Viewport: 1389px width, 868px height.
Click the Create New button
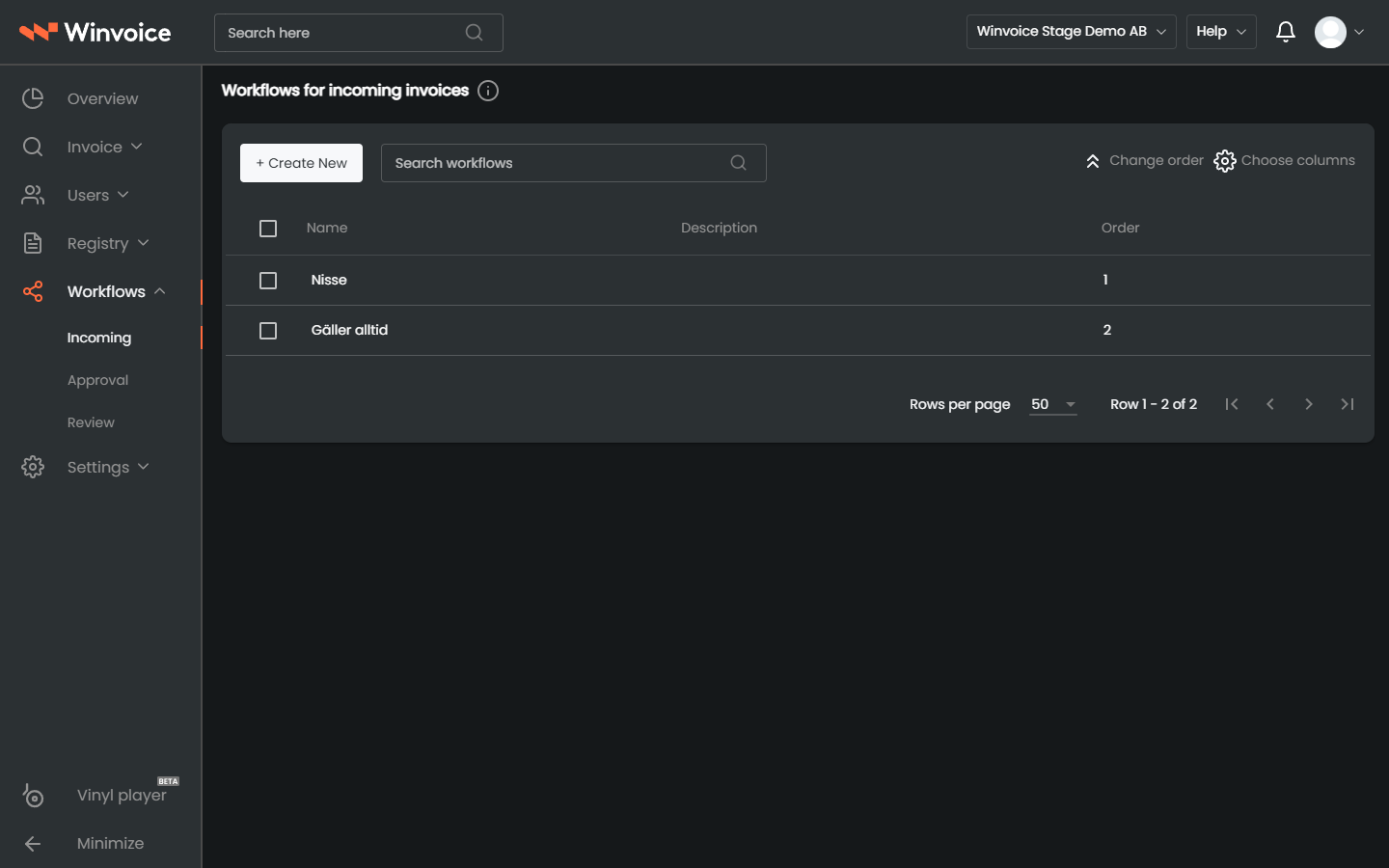tap(301, 163)
